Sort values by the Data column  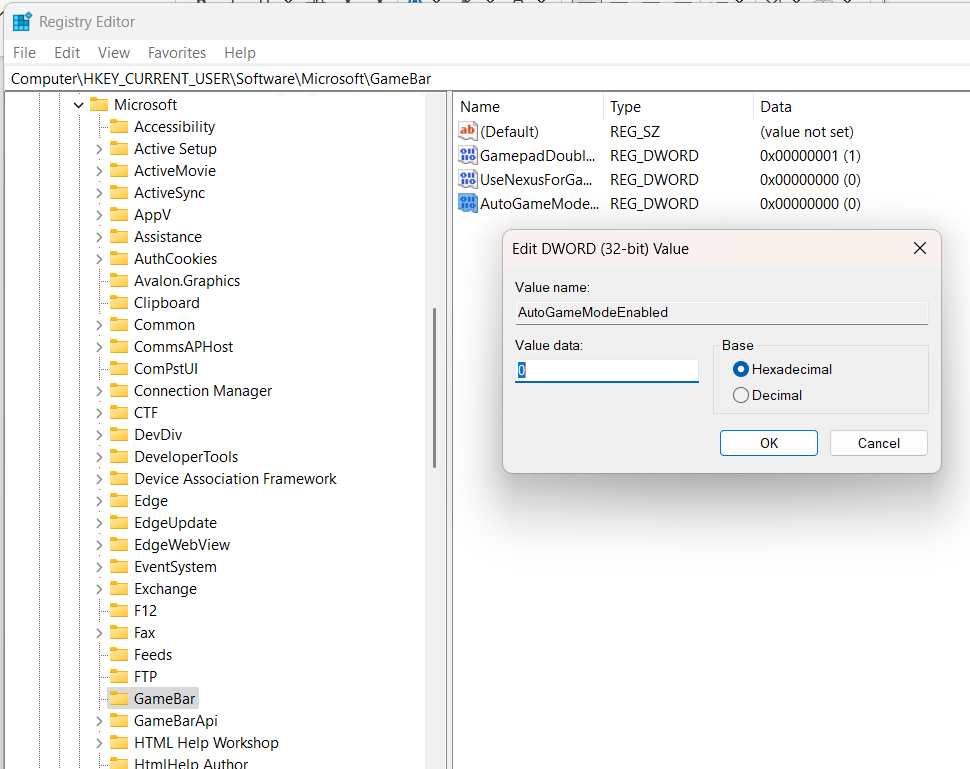click(x=862, y=106)
